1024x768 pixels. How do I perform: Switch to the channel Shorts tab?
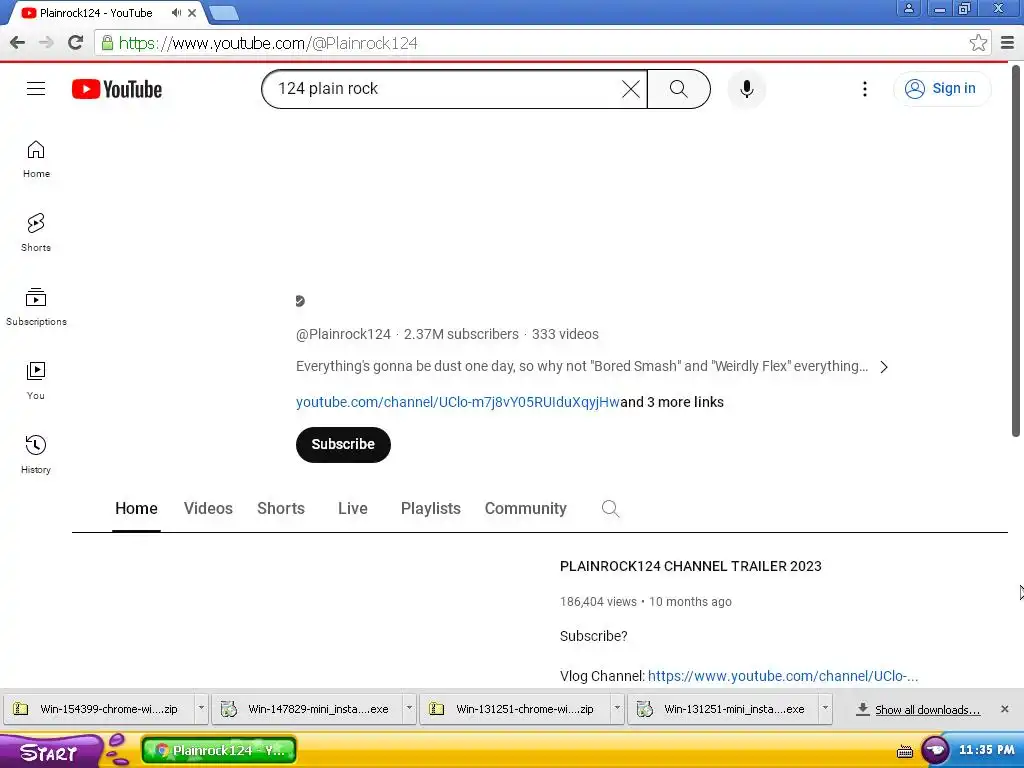click(x=281, y=508)
